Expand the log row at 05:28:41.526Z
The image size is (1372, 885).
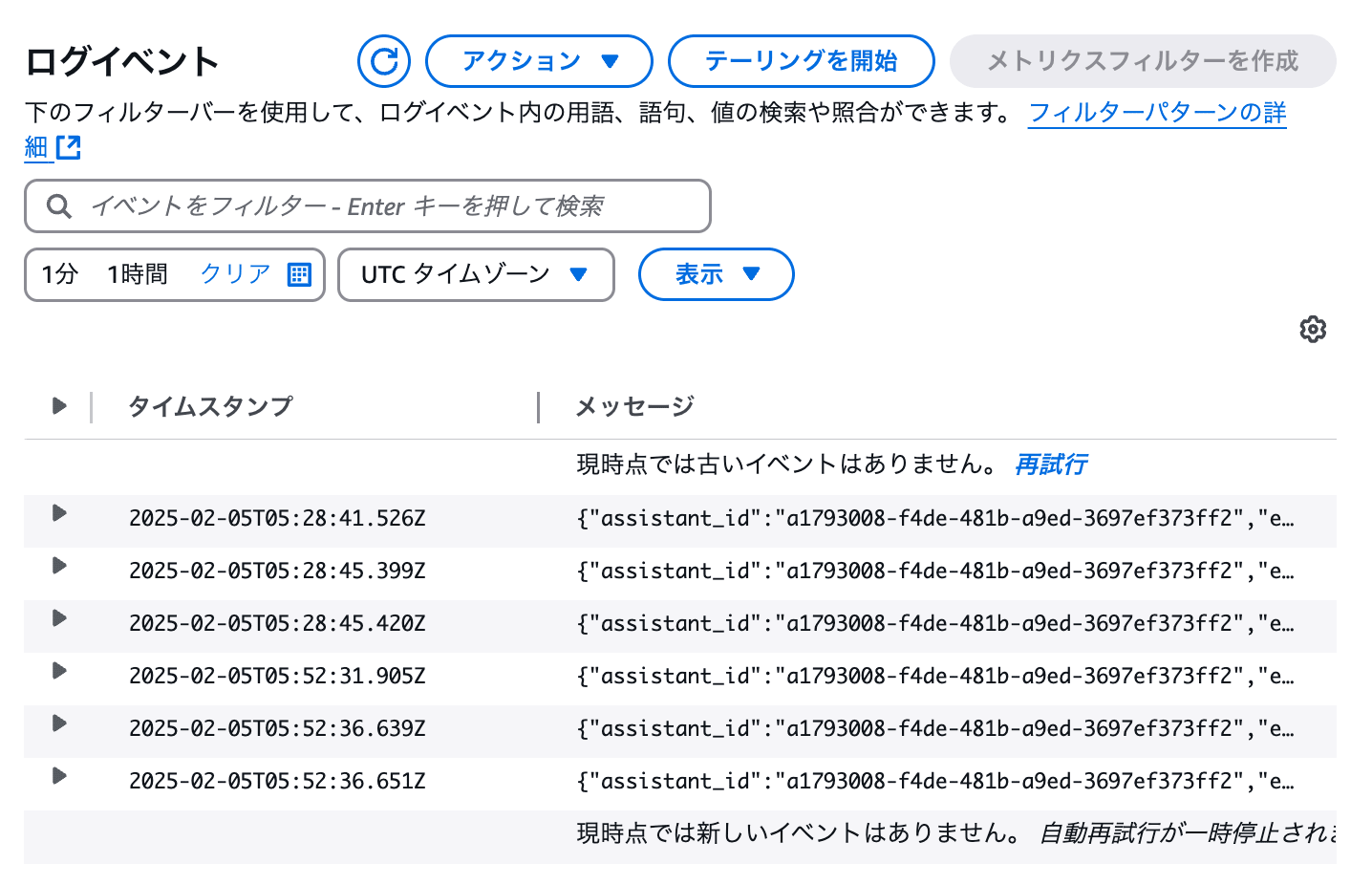[59, 513]
